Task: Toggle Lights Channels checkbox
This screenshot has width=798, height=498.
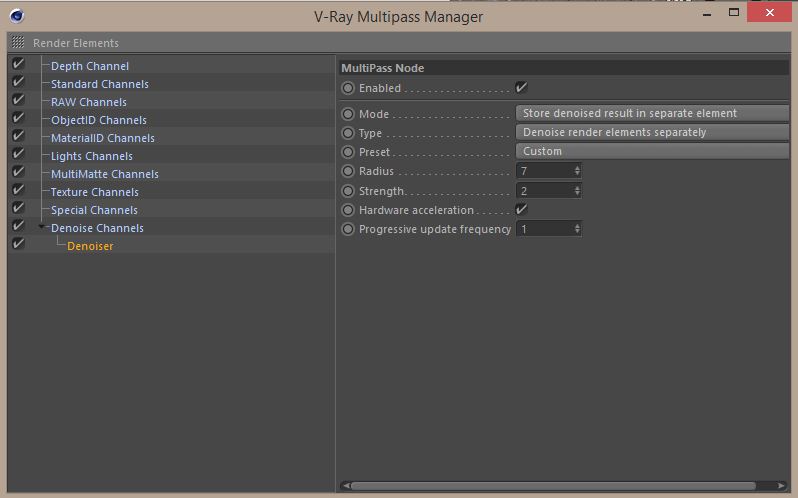Action: 18,154
